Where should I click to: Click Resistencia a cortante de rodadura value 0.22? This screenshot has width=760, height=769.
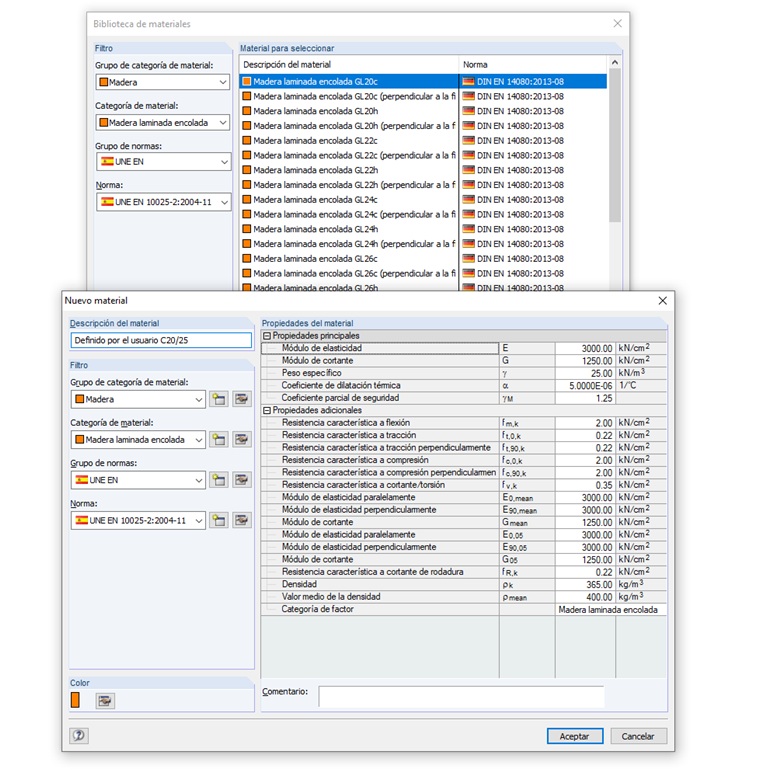pos(585,572)
